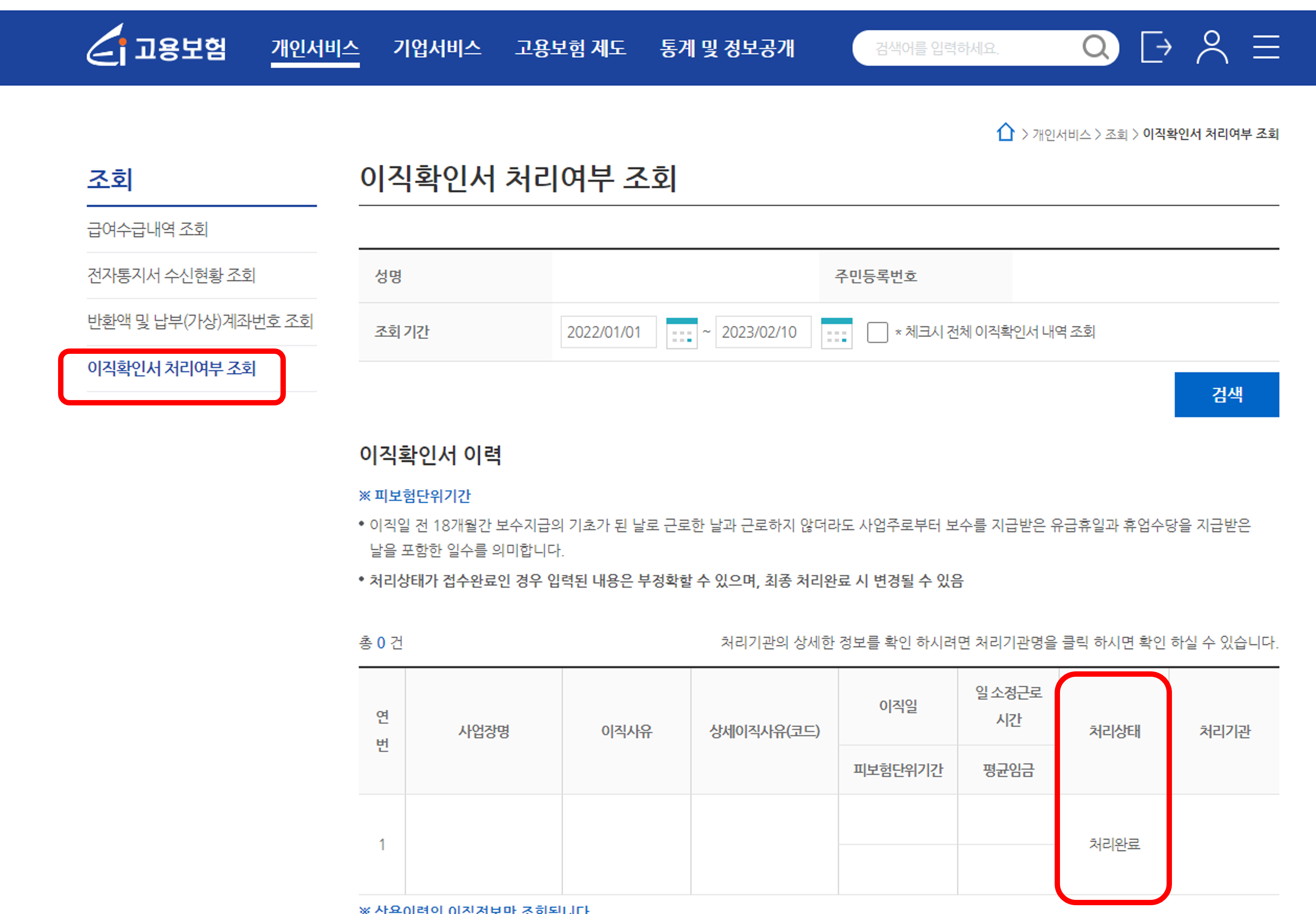1316x914 pixels.
Task: Click the search magnifier icon
Action: tap(1095, 47)
